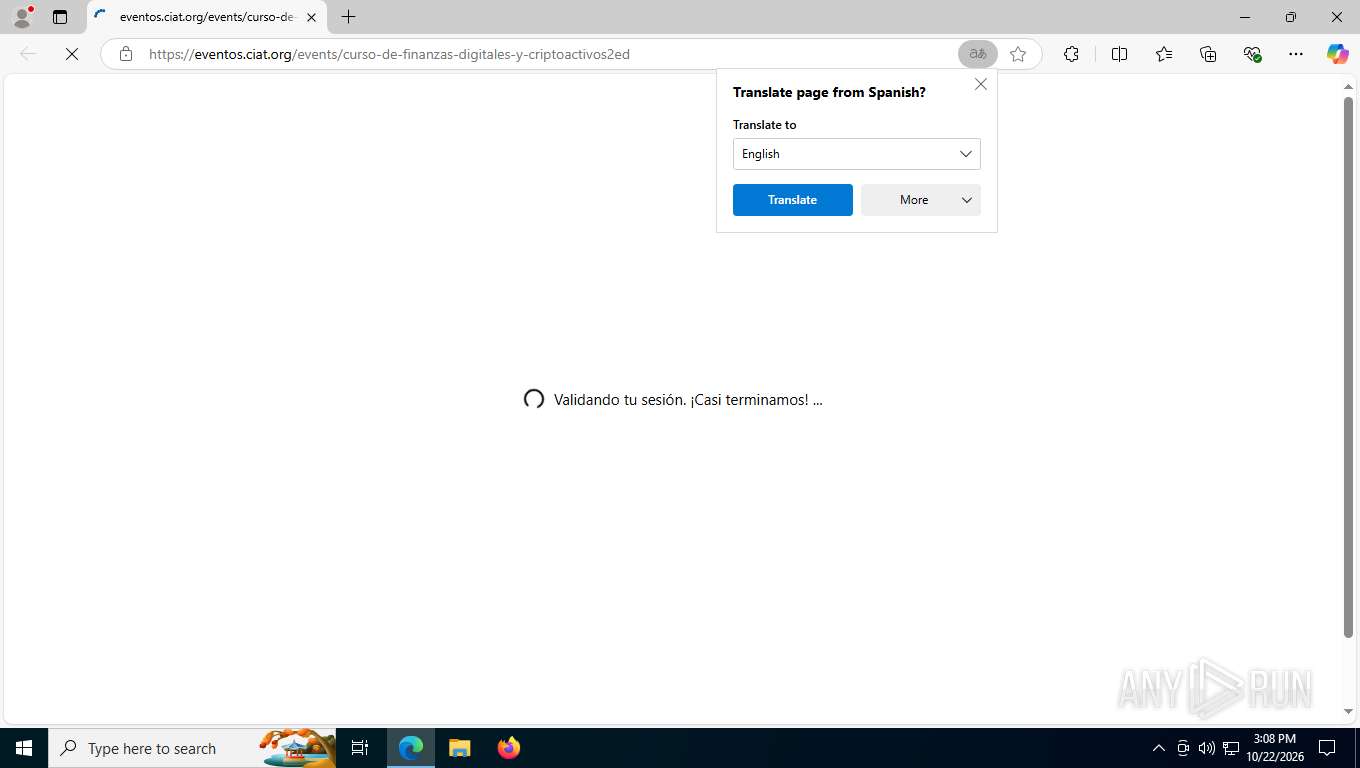Open Split screen view
The image size is (1360, 768).
[x=1119, y=54]
